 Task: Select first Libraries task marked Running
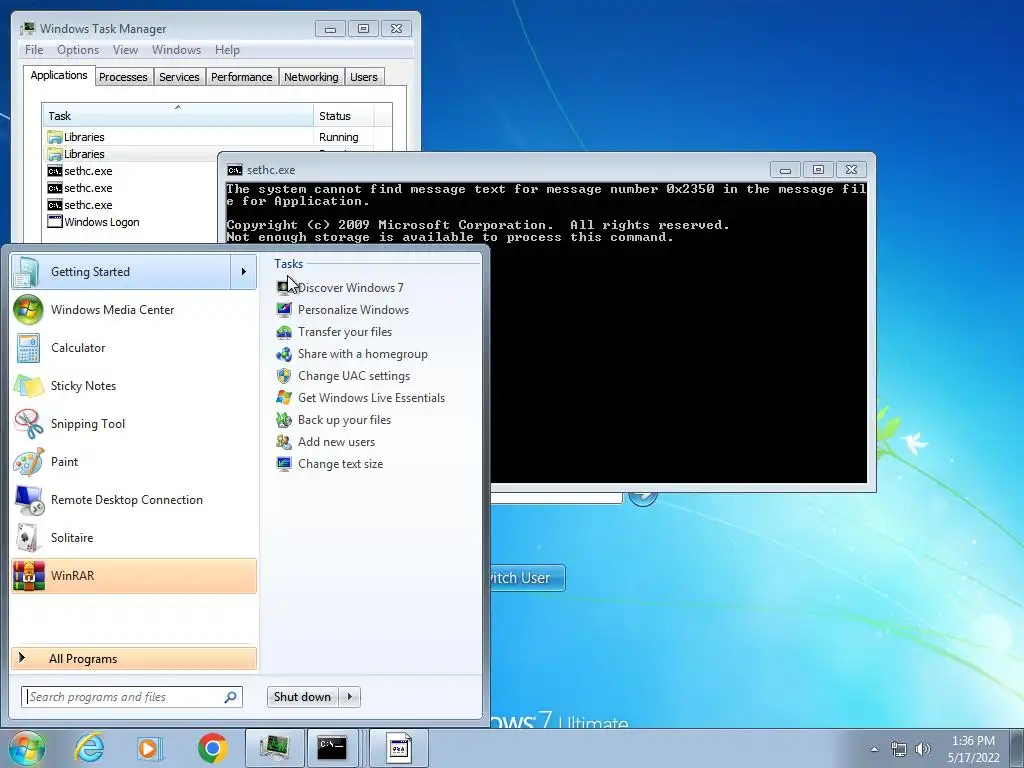pos(209,137)
